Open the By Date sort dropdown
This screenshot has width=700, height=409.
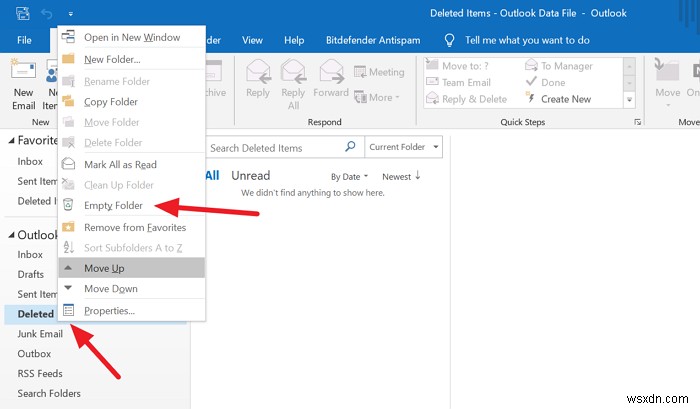349,177
